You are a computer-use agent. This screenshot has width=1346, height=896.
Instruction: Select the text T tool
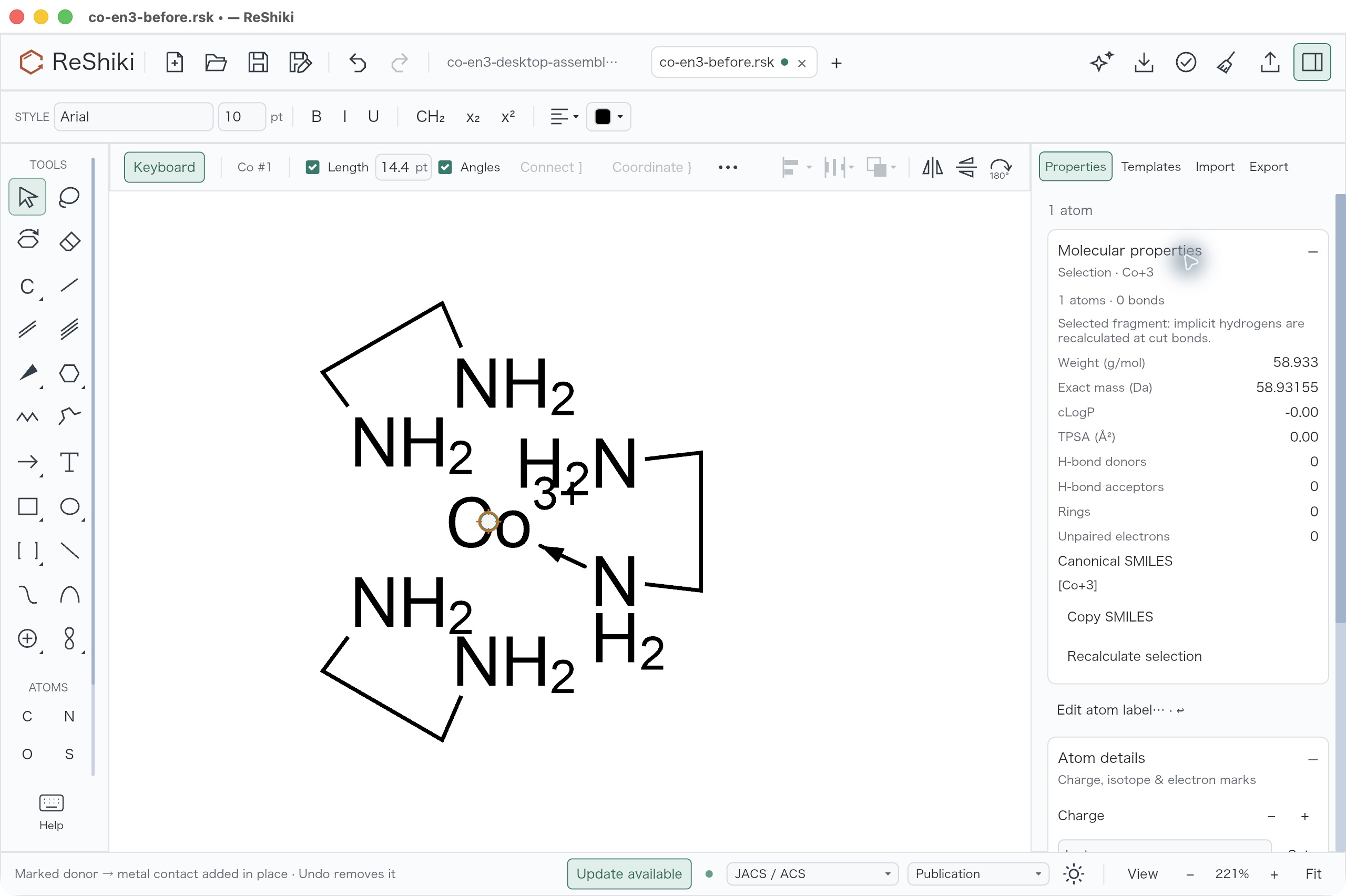click(x=69, y=462)
